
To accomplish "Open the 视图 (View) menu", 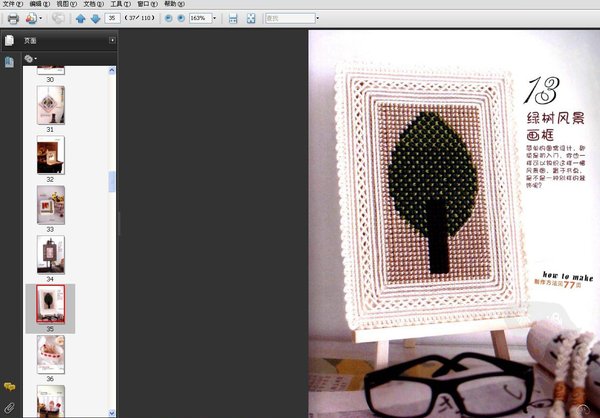I will (x=66, y=4).
